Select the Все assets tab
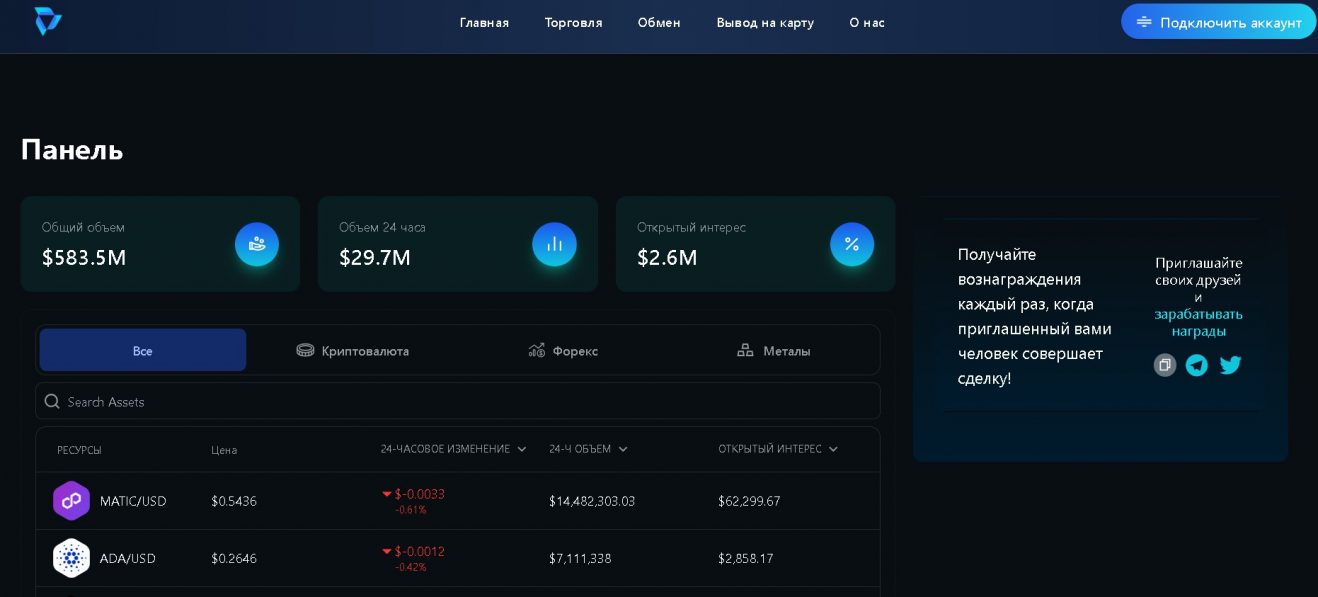Viewport: 1318px width, 597px height. click(143, 351)
